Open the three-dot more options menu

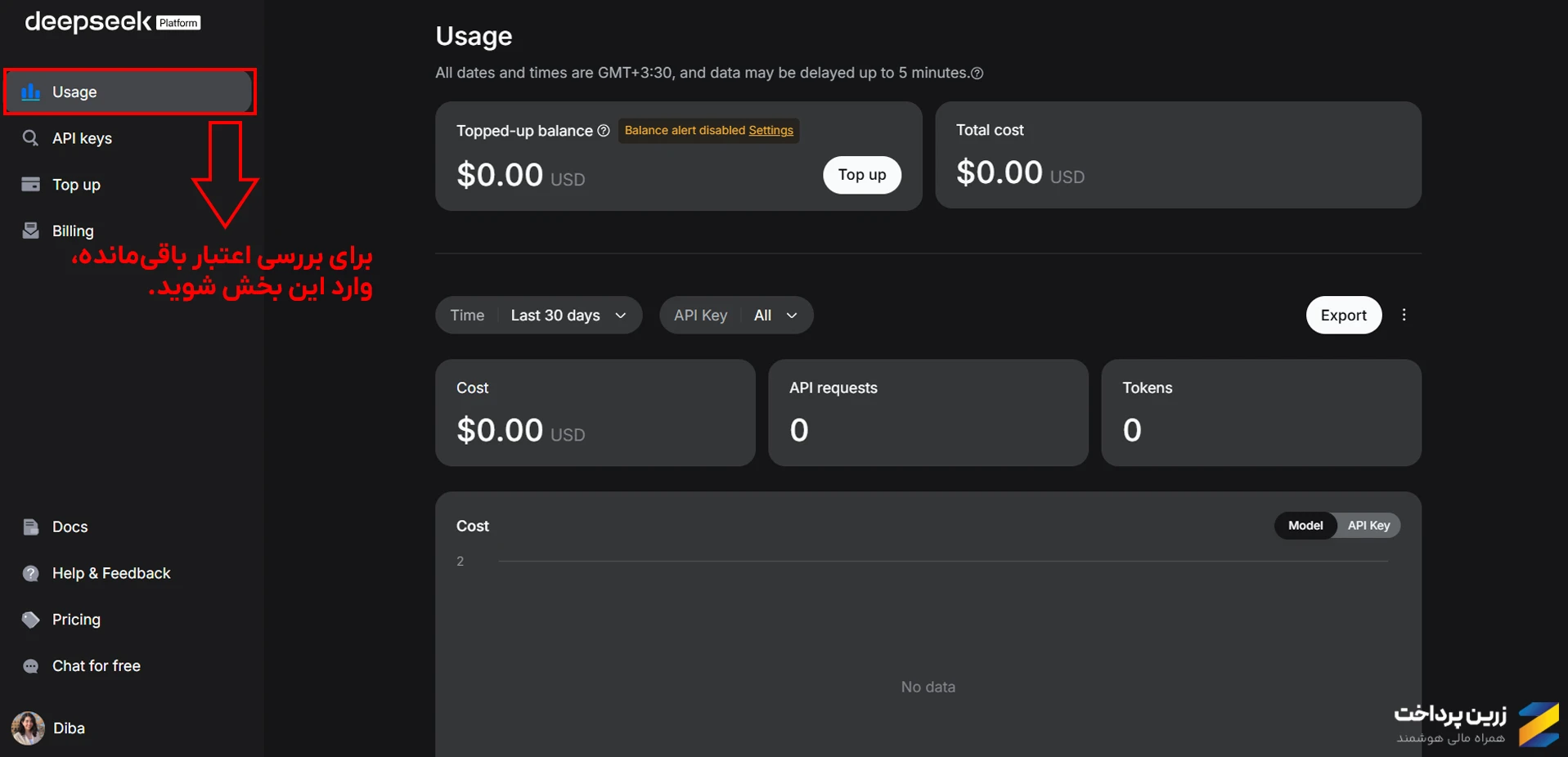coord(1404,315)
